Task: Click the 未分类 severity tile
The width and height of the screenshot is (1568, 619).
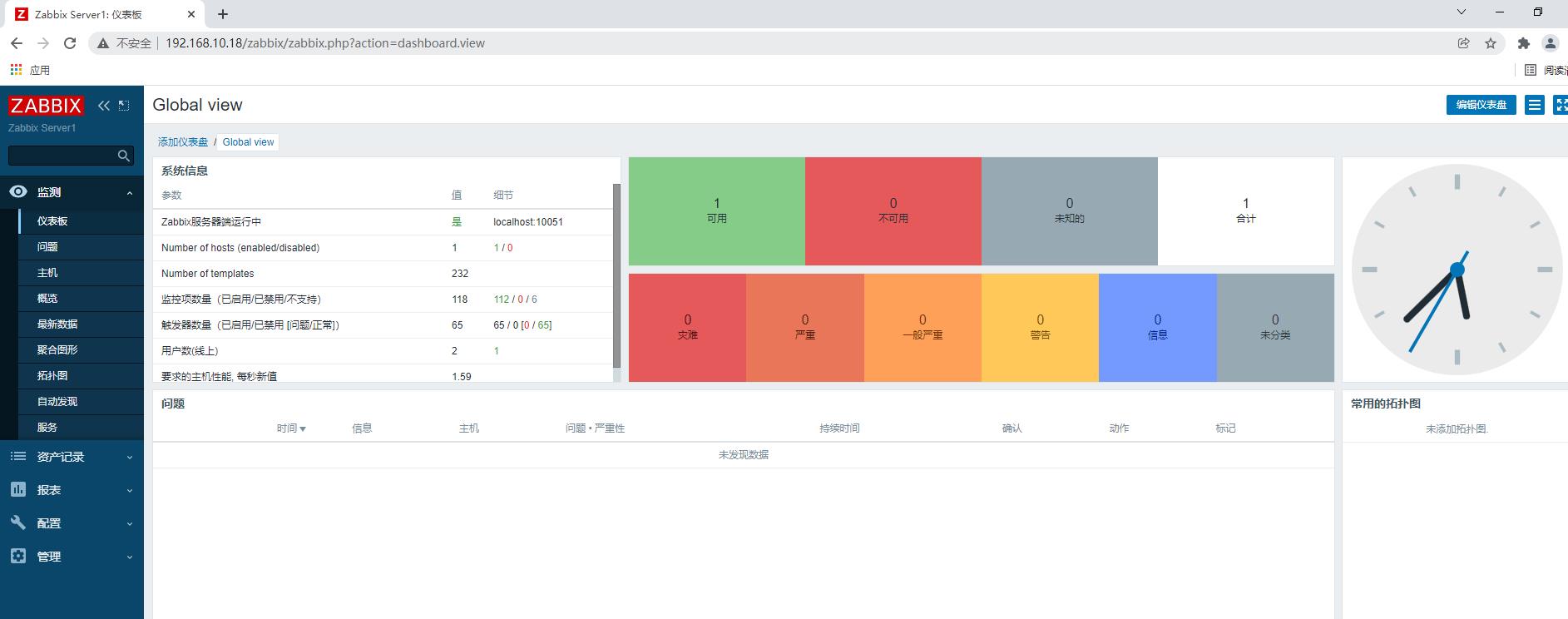Action: [x=1275, y=328]
